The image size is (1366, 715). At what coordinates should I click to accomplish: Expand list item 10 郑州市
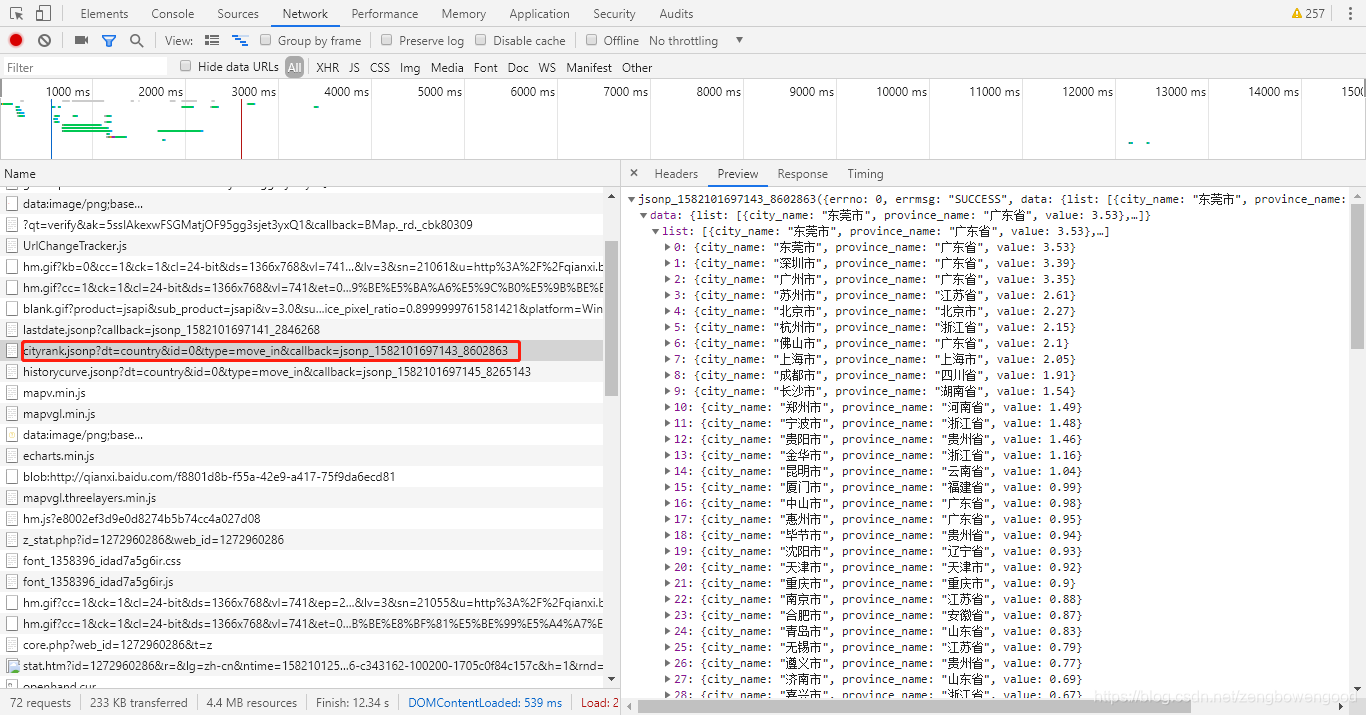coord(668,407)
